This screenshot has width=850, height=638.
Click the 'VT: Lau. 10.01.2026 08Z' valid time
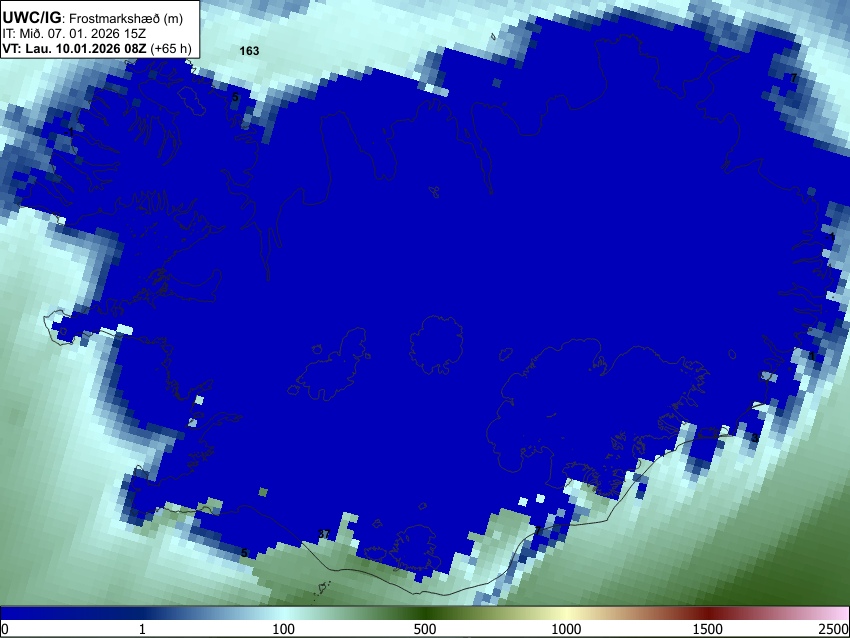pyautogui.click(x=74, y=48)
